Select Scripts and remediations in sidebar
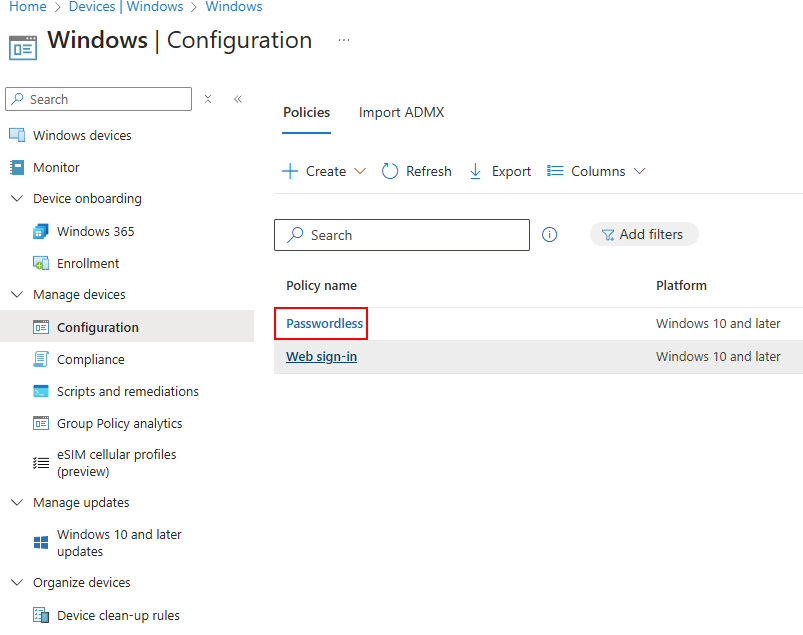Screen dimensions: 803x635 coord(128,391)
